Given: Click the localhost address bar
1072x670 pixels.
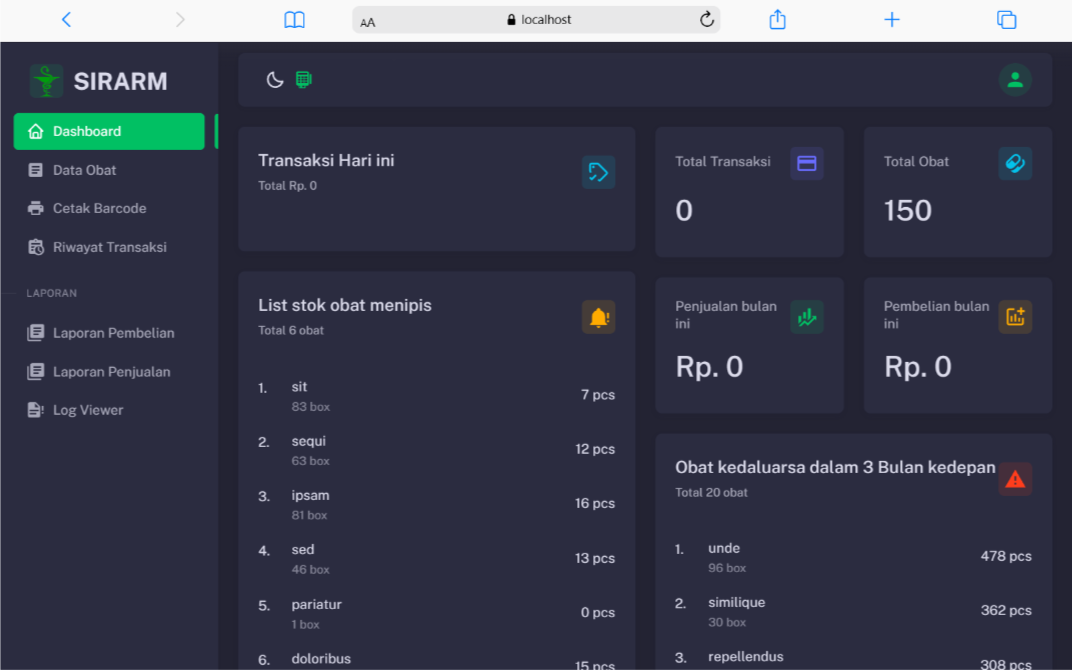Looking at the screenshot, I should click(538, 20).
